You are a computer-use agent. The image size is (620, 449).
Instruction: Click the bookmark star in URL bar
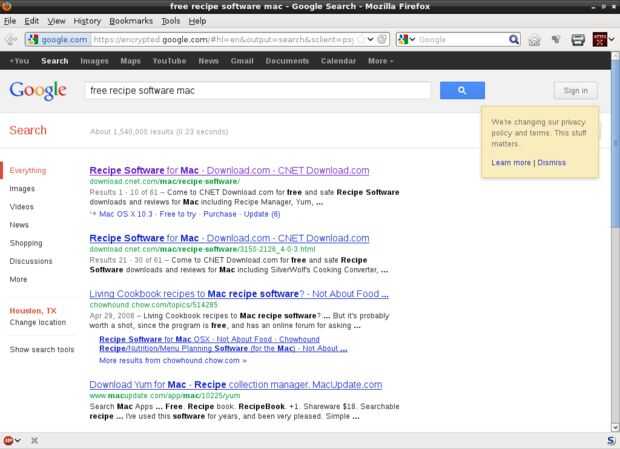(360, 40)
